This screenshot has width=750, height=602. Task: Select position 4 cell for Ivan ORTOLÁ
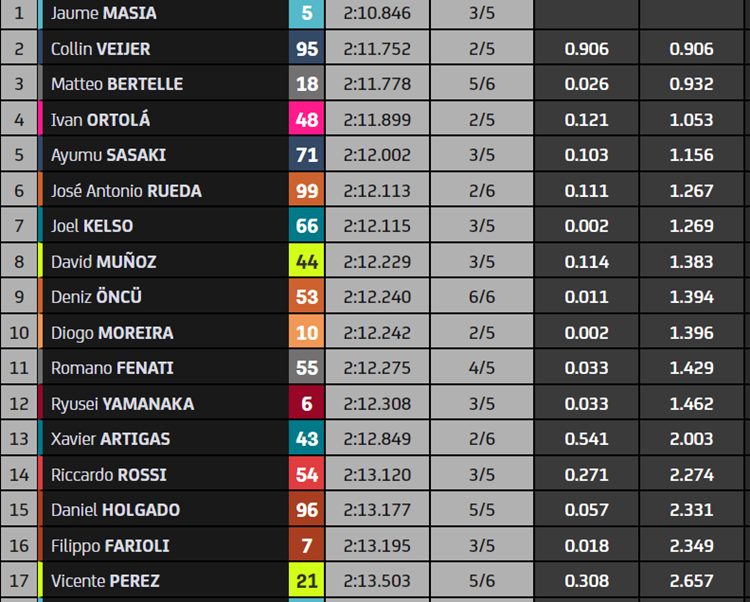(x=19, y=119)
